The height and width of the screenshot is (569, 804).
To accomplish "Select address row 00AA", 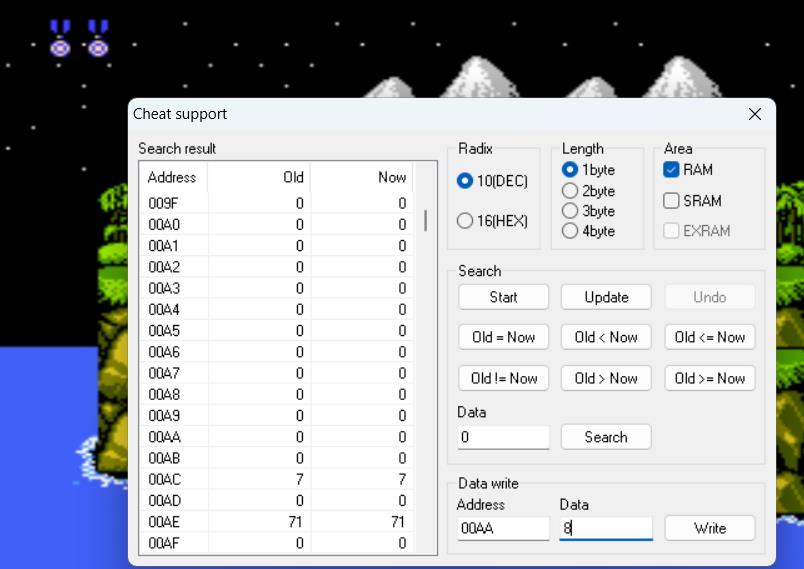I will [276, 437].
